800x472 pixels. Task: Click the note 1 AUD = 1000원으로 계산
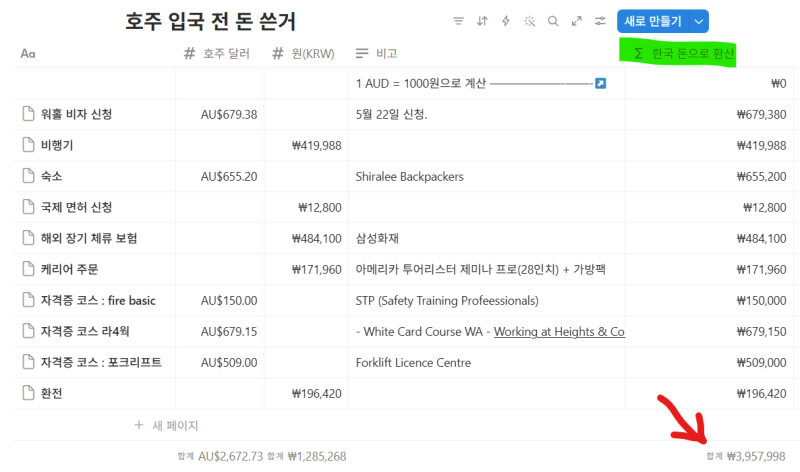[421, 83]
